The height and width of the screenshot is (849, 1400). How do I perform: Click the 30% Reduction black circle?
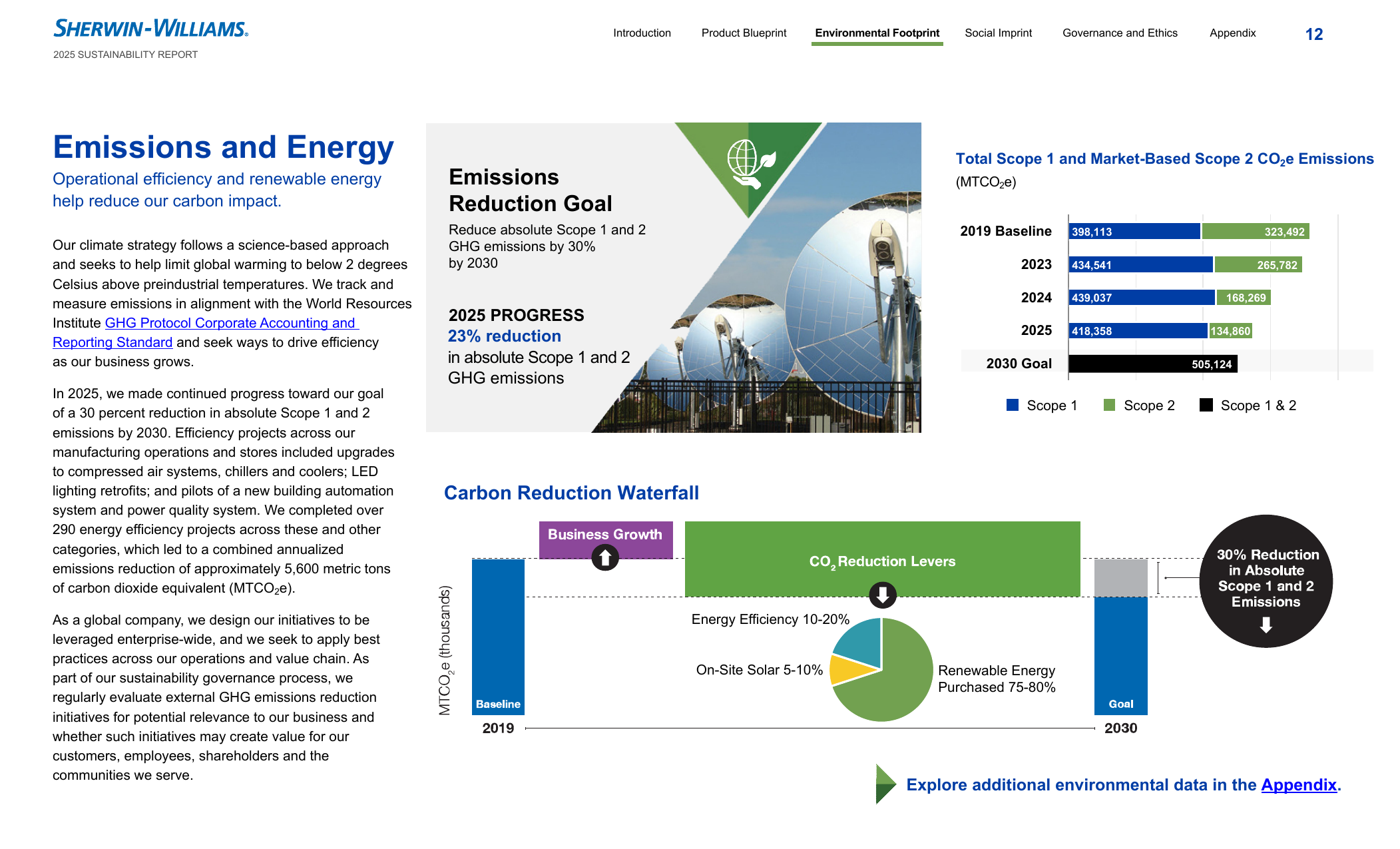click(x=1266, y=581)
